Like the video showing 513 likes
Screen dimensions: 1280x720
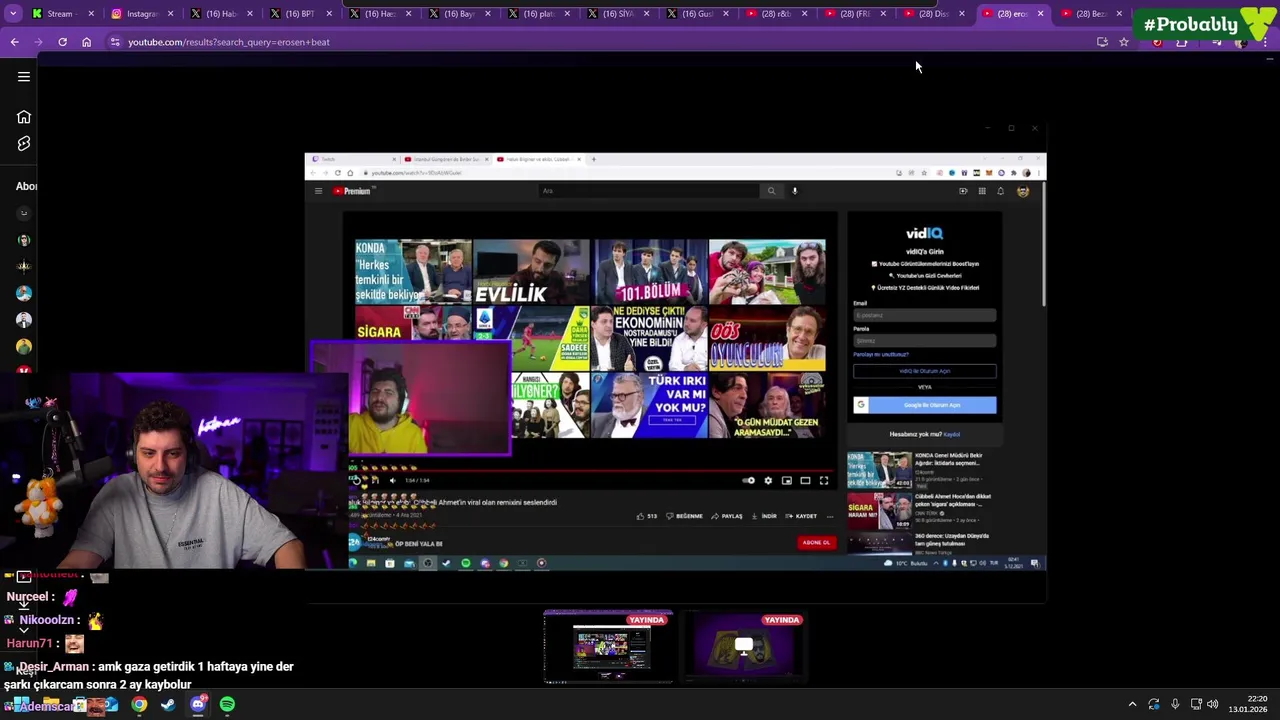[646, 517]
